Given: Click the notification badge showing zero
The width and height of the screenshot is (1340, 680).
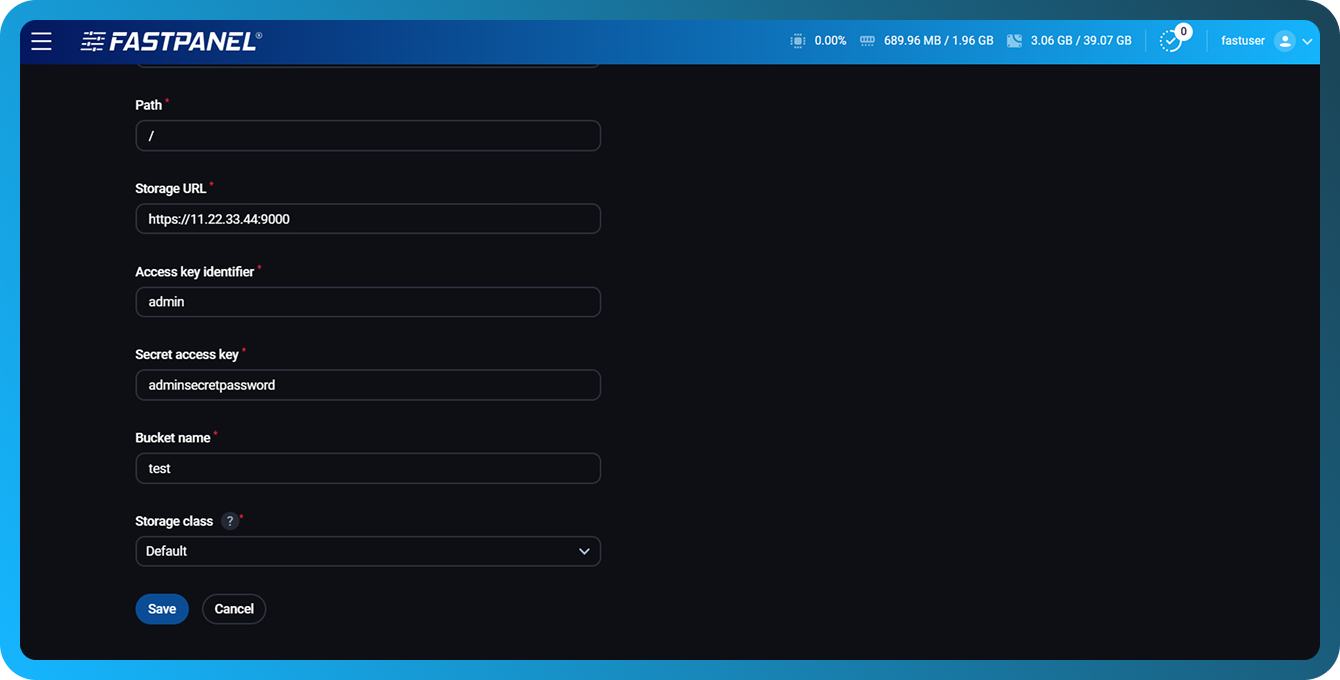Looking at the screenshot, I should point(1184,31).
